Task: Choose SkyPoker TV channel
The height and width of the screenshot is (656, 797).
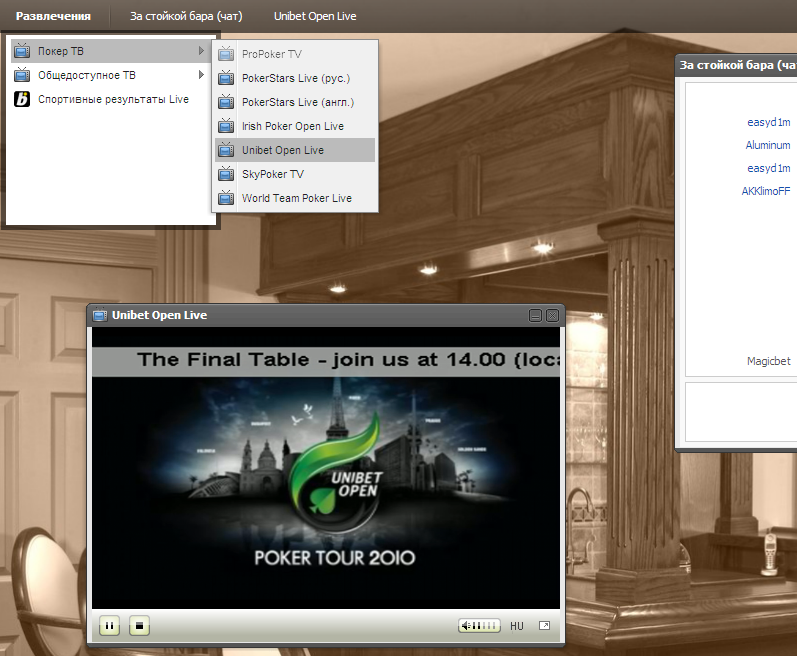Action: click(x=295, y=174)
